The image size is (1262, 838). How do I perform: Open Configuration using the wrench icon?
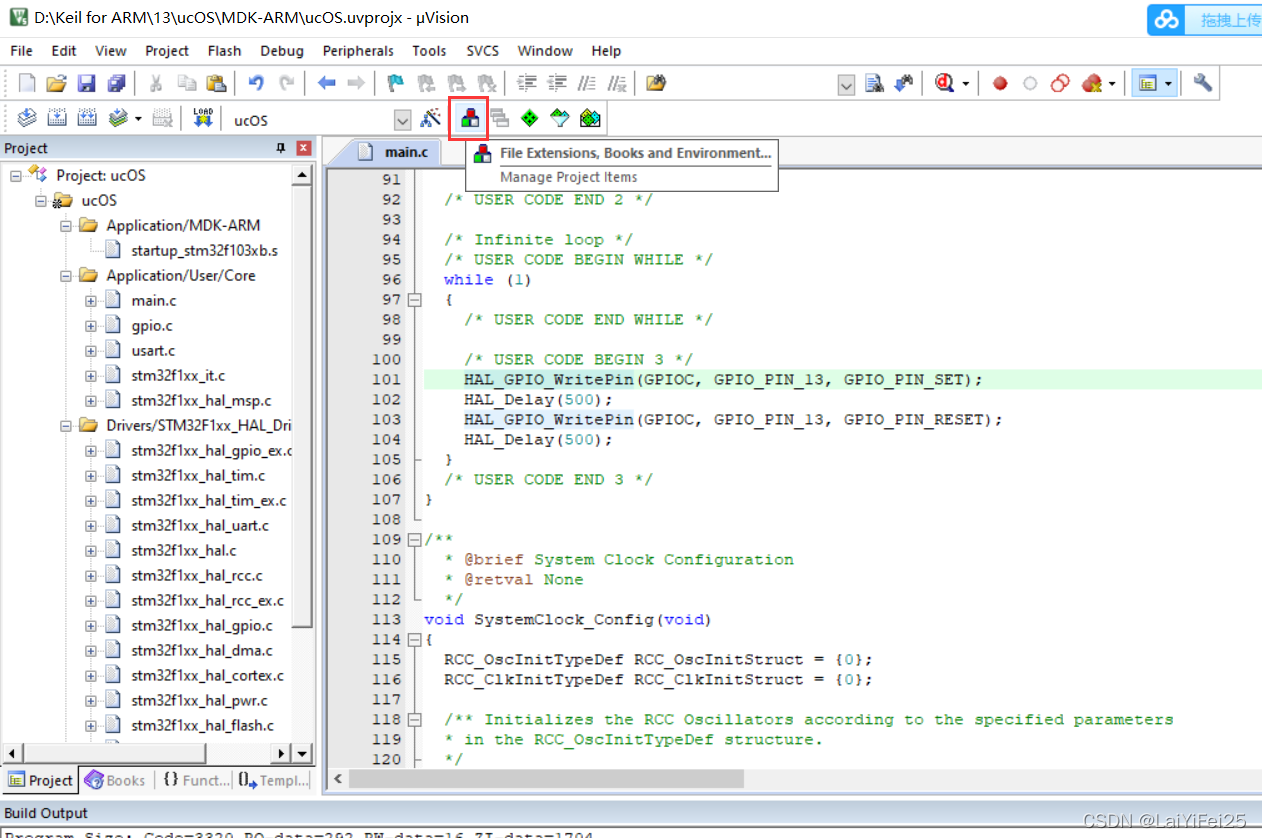(1203, 84)
